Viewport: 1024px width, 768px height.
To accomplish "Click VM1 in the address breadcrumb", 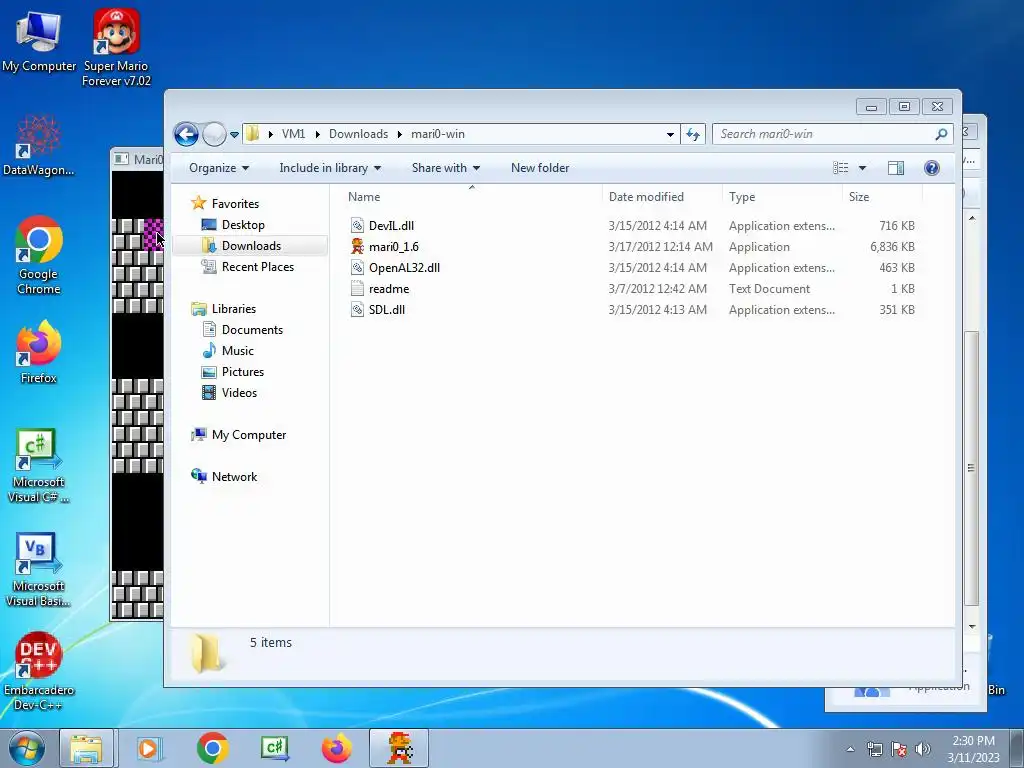I will coord(293,135).
